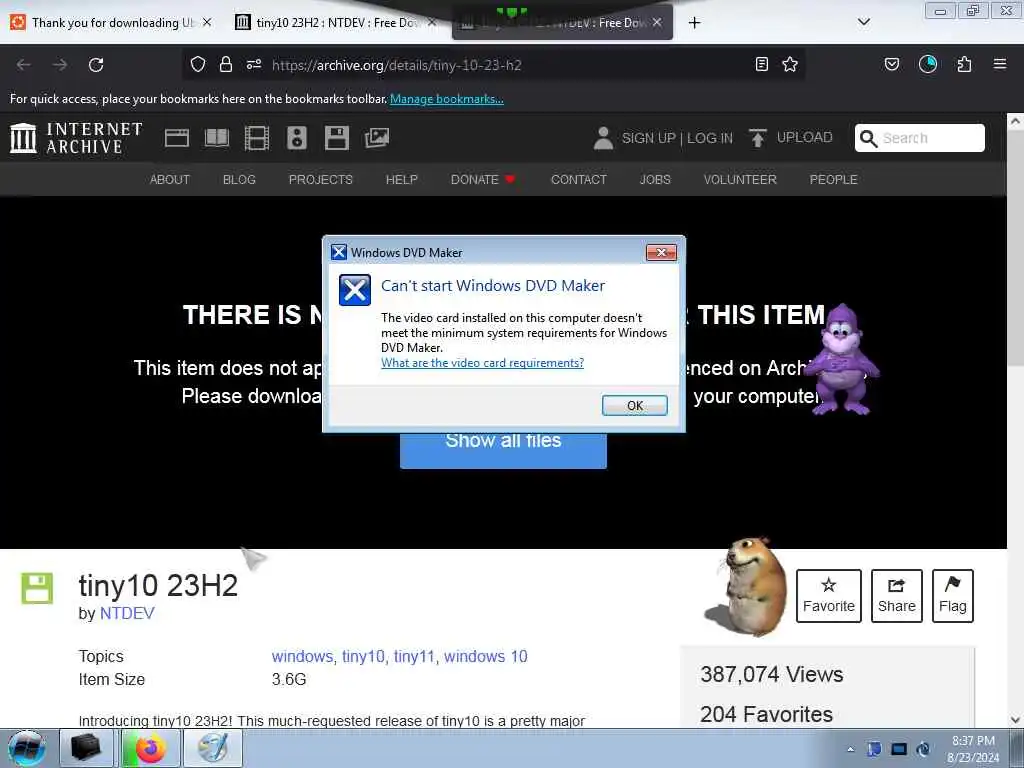Open the PEOPLE menu item
The image size is (1024, 768).
point(833,180)
